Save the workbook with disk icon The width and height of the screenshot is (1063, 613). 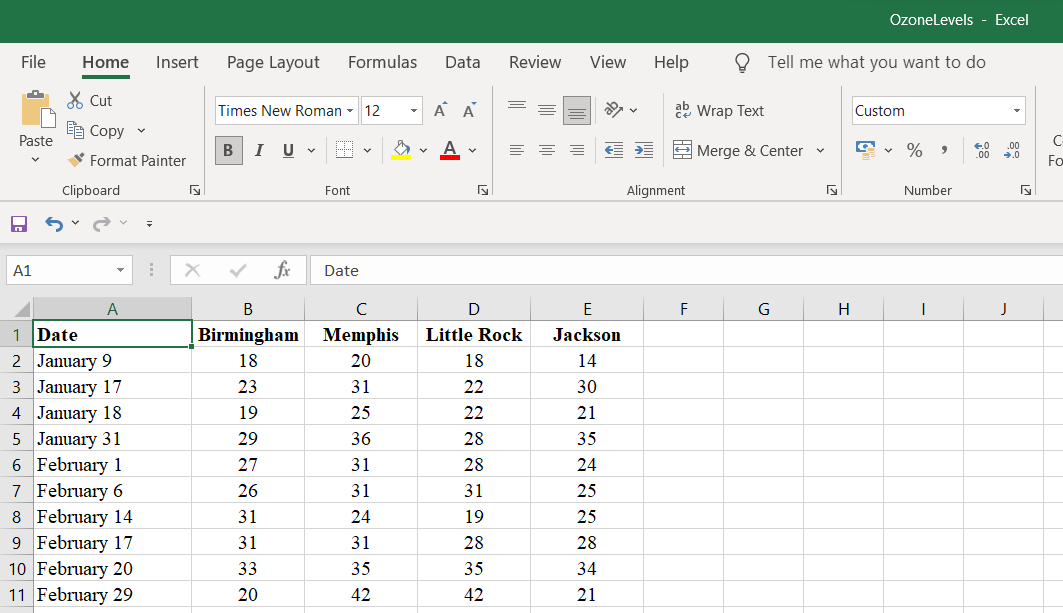coord(19,223)
